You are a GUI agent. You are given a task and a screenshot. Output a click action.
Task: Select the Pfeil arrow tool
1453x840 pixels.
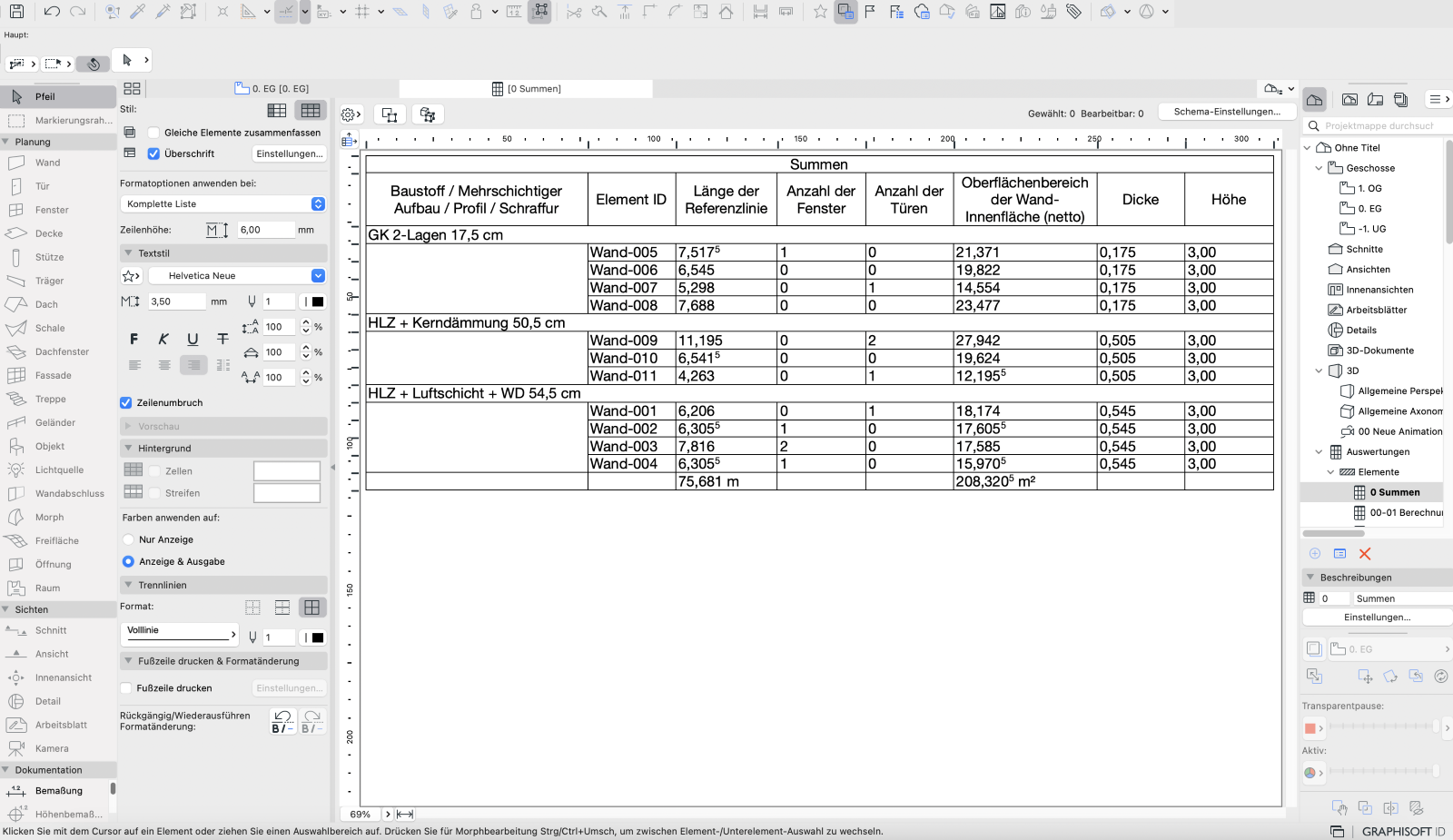tap(58, 96)
